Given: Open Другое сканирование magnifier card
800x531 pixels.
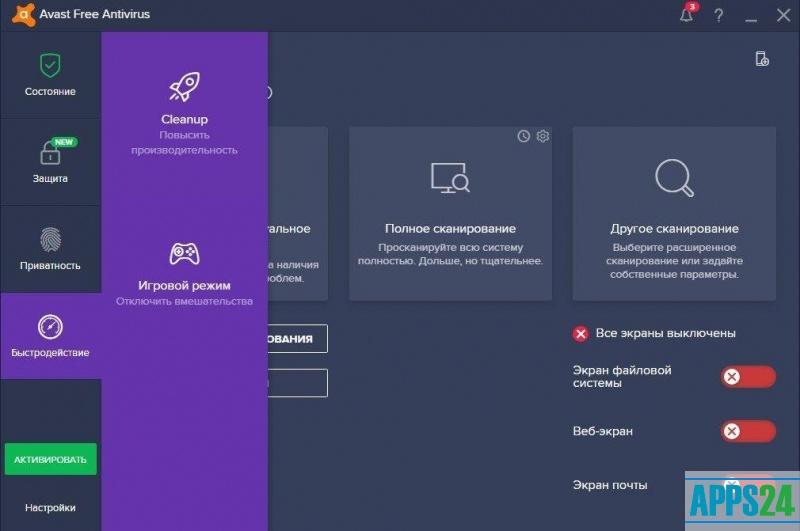Looking at the screenshot, I should pyautogui.click(x=674, y=214).
